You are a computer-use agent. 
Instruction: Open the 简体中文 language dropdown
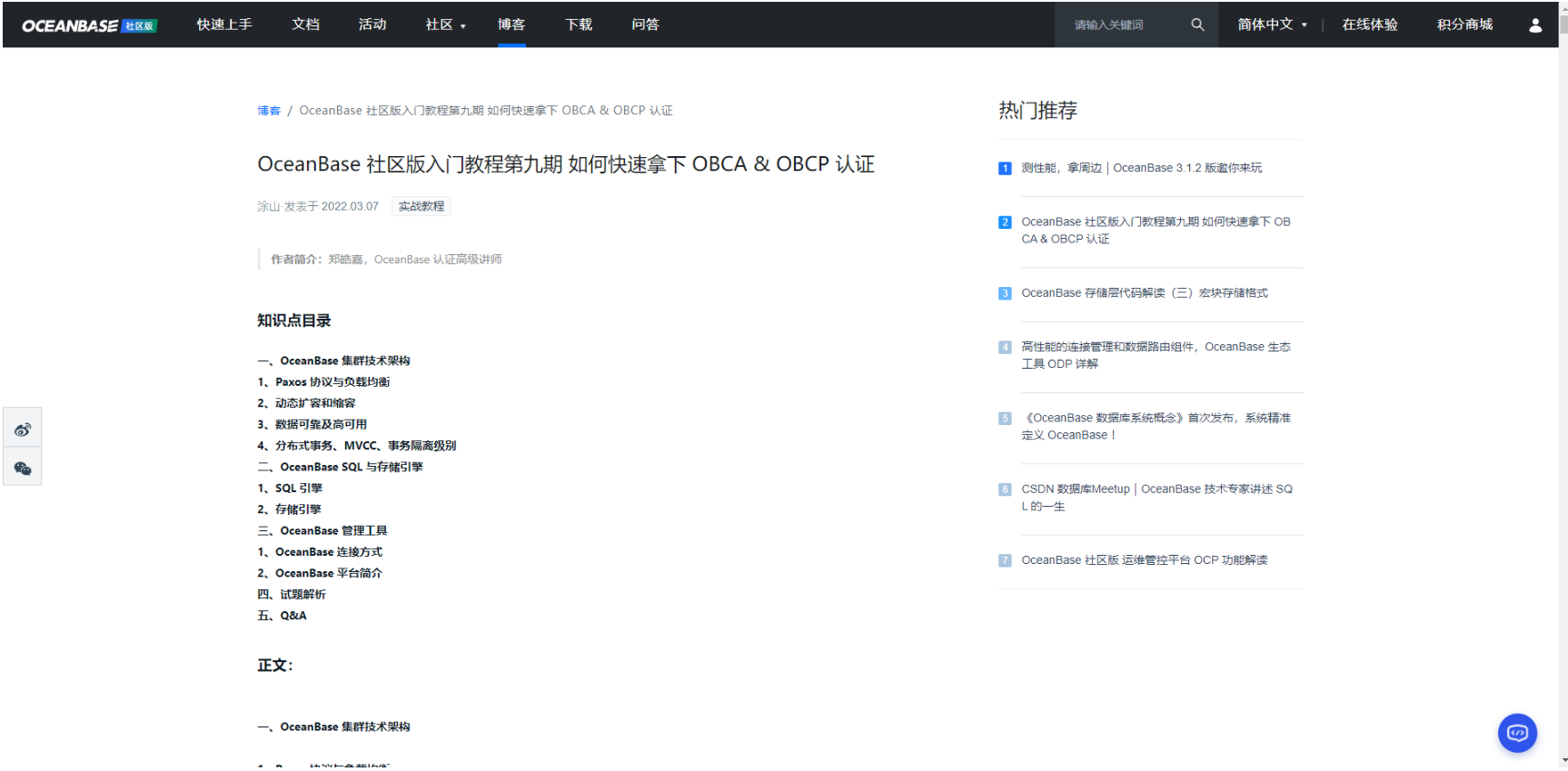point(1272,25)
